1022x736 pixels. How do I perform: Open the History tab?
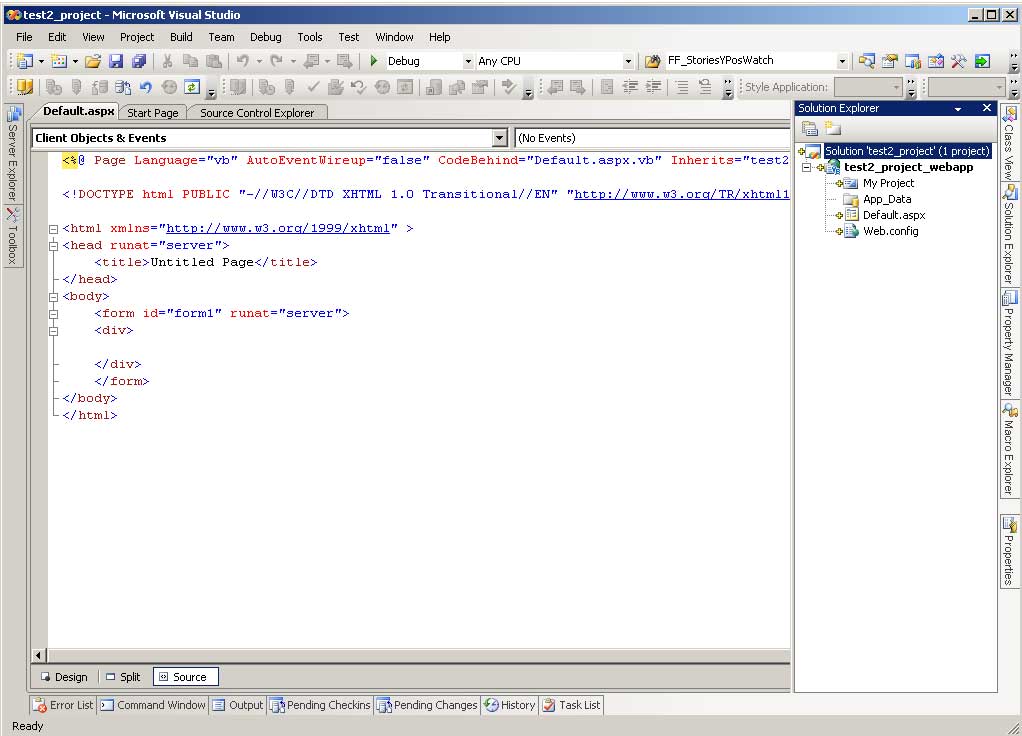[510, 705]
